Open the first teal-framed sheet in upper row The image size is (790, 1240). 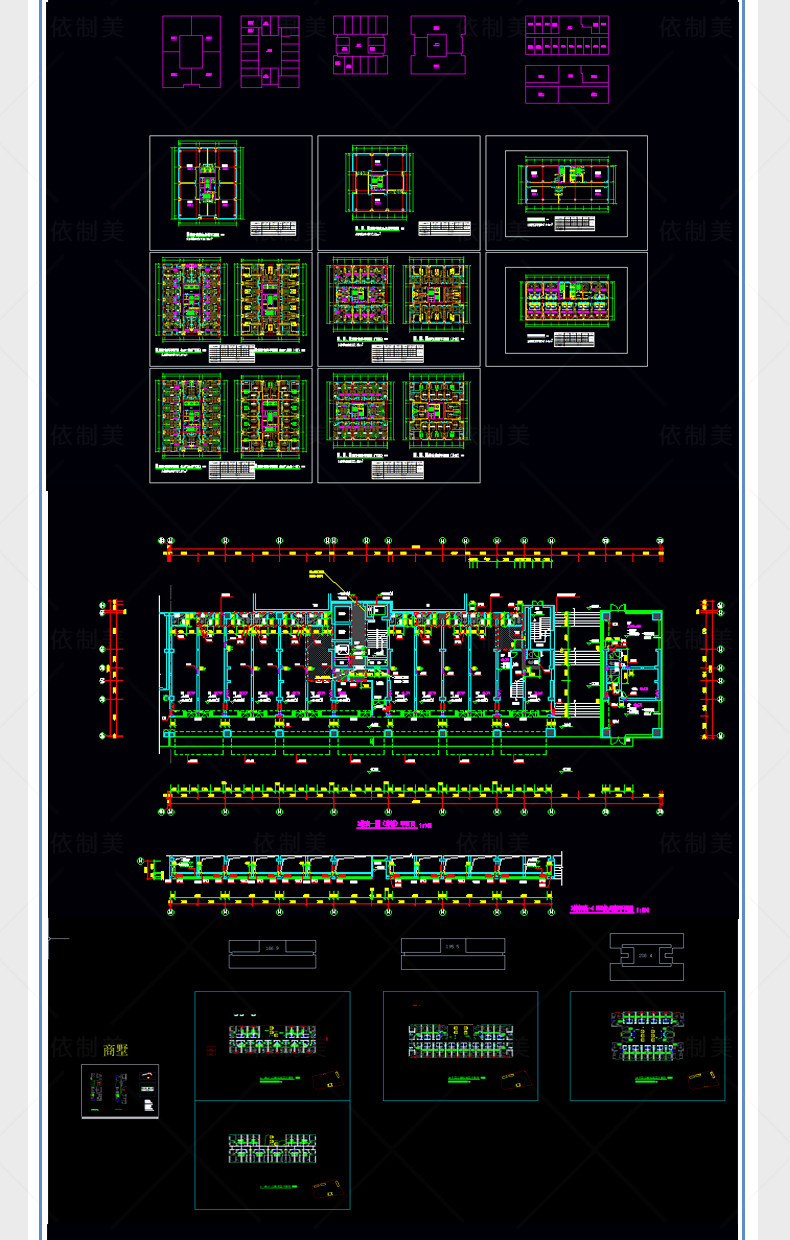pos(272,1046)
